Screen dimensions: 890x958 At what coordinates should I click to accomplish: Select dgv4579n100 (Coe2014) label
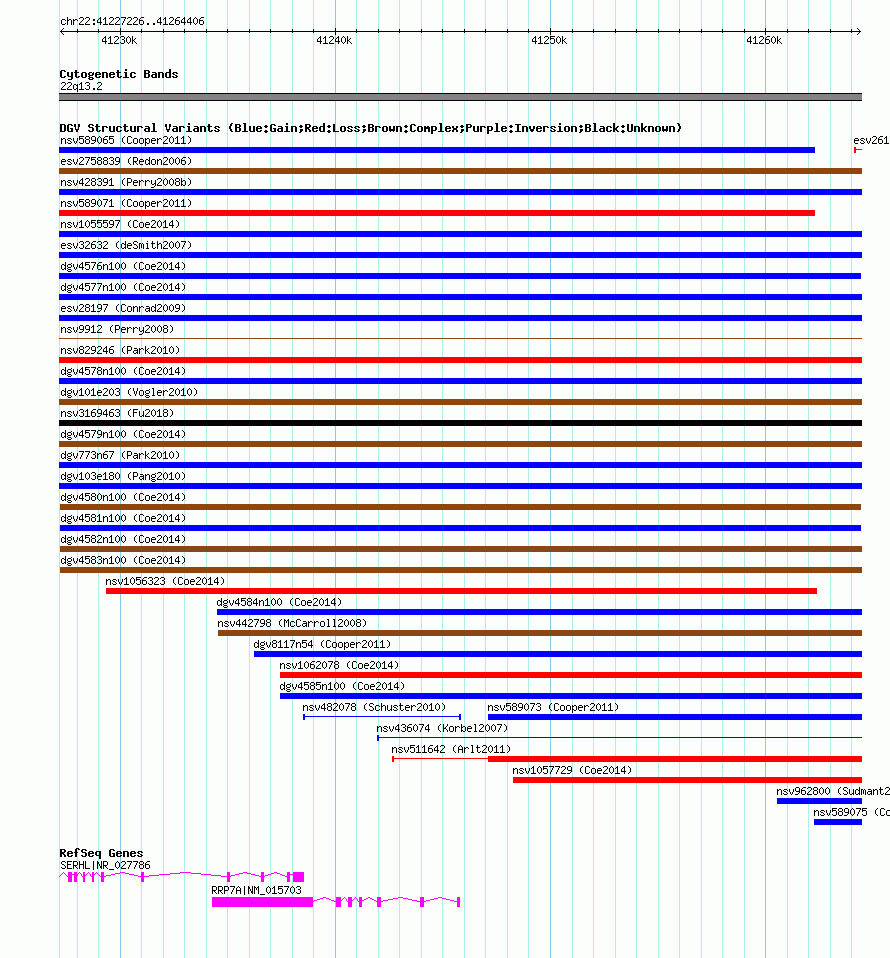click(123, 434)
